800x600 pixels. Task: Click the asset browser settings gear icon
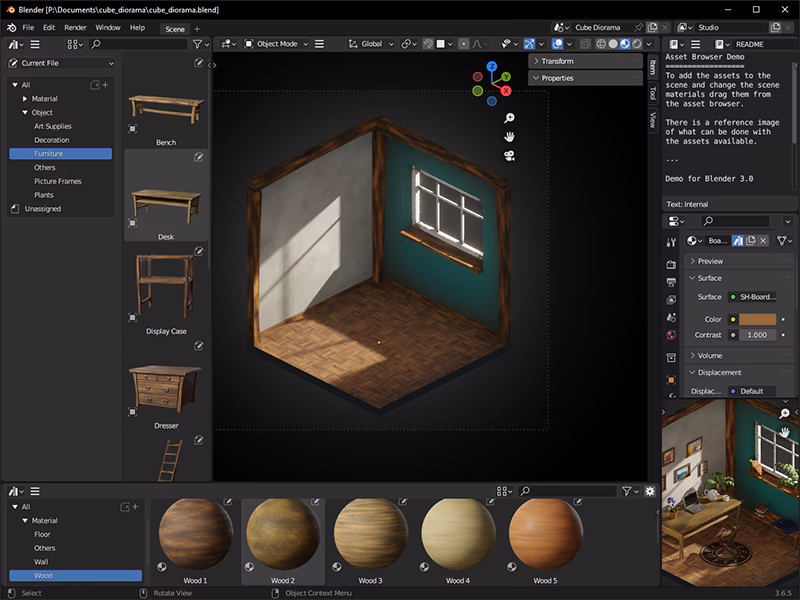pyautogui.click(x=650, y=490)
